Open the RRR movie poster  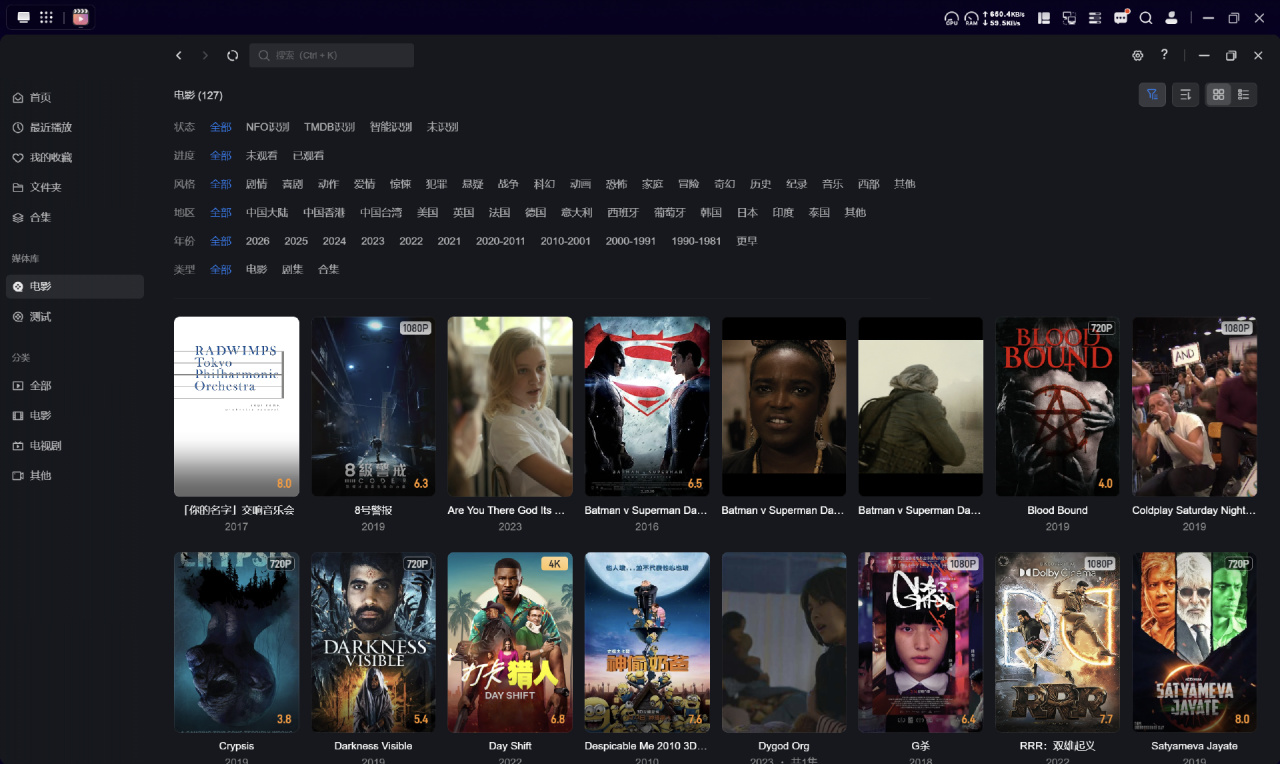(x=1058, y=642)
